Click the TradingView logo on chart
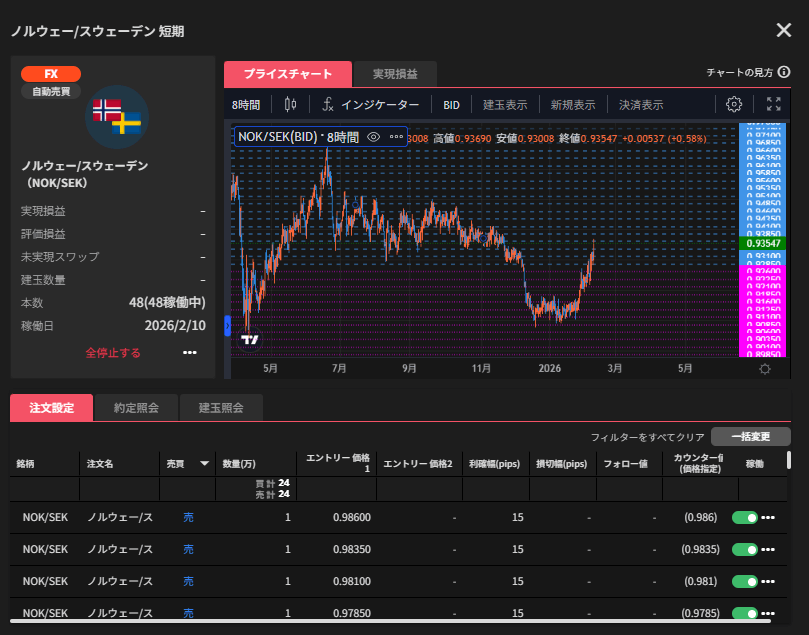The image size is (809, 635). [x=251, y=340]
